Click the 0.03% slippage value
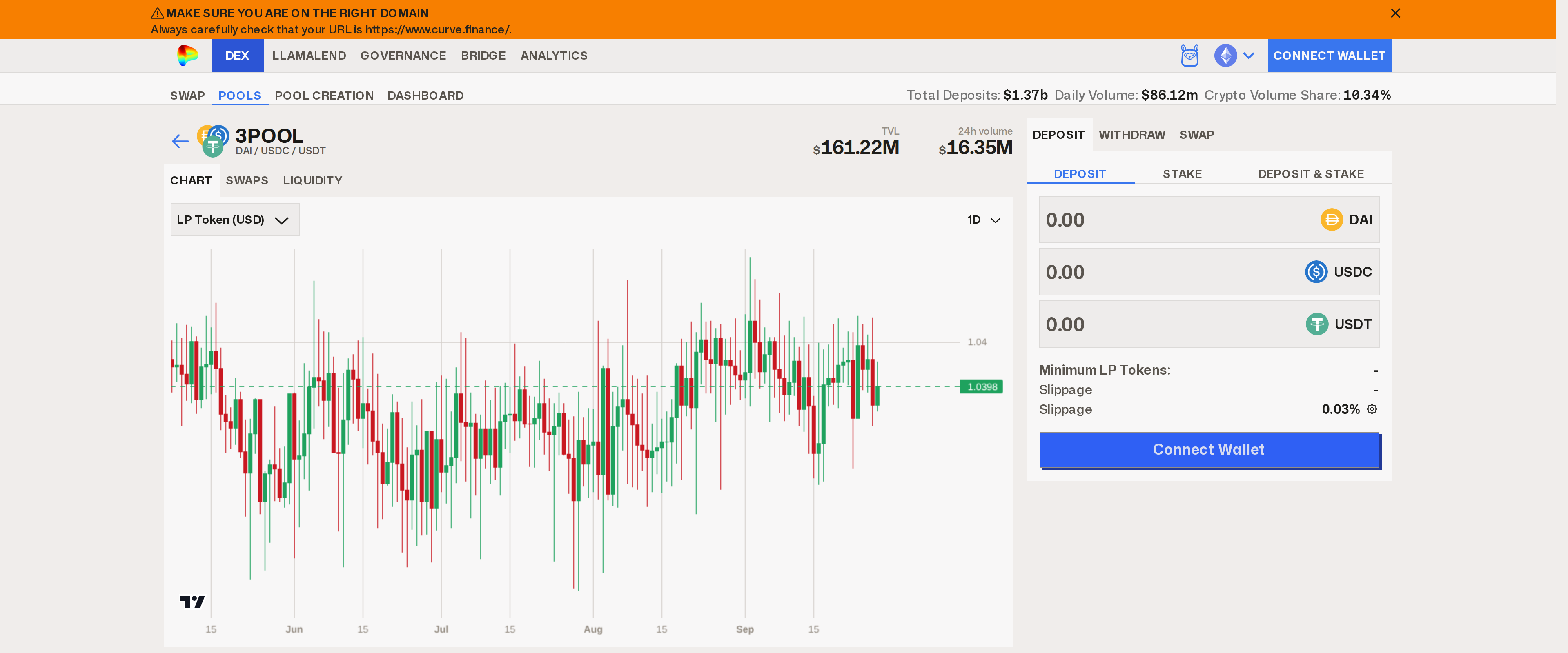Viewport: 1568px width, 653px height. coord(1340,409)
